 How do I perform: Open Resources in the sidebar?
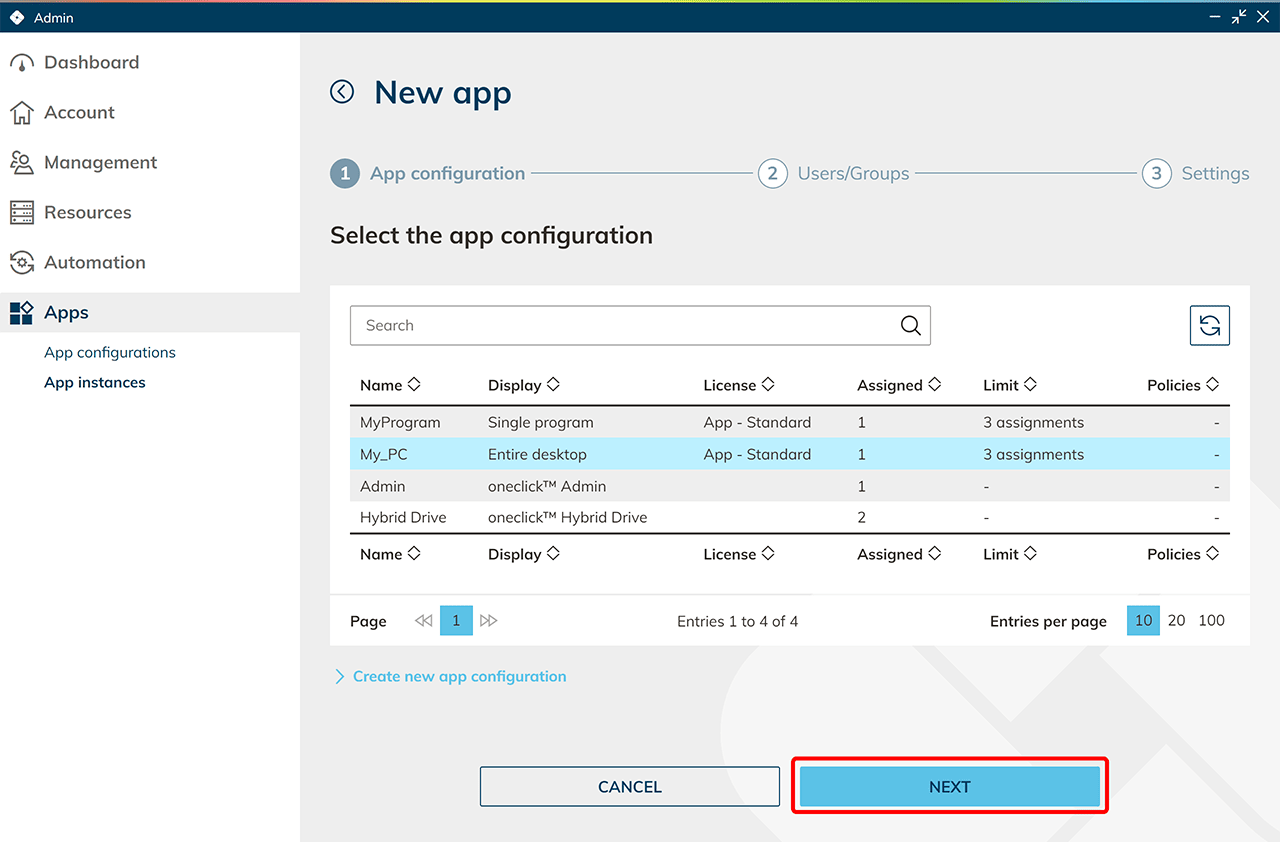pyautogui.click(x=87, y=212)
